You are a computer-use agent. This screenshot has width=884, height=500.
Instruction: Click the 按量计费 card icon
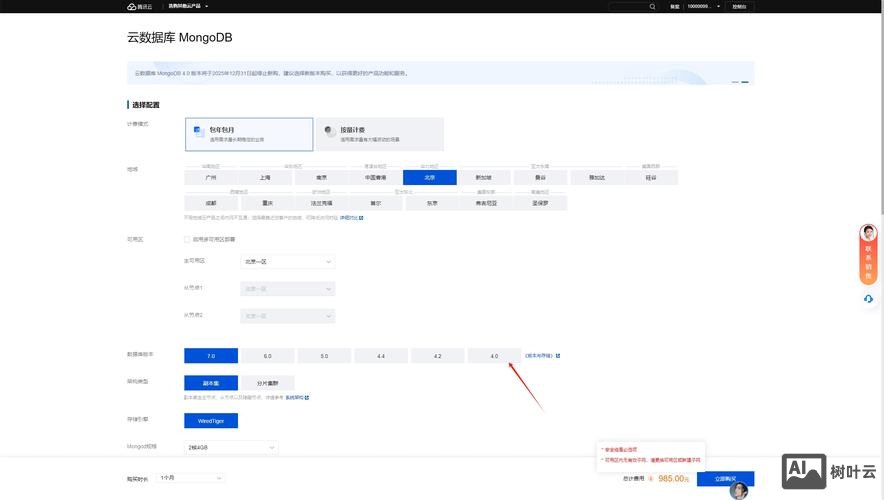pyautogui.click(x=330, y=131)
